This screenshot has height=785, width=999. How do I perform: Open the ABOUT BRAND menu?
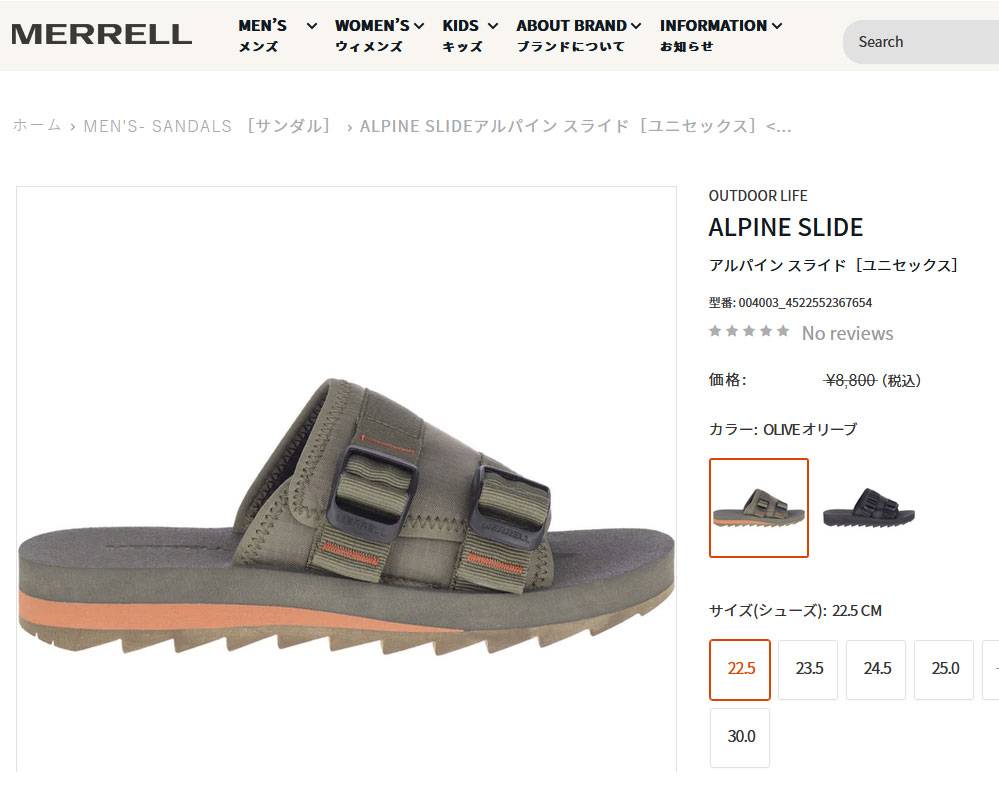[x=579, y=35]
